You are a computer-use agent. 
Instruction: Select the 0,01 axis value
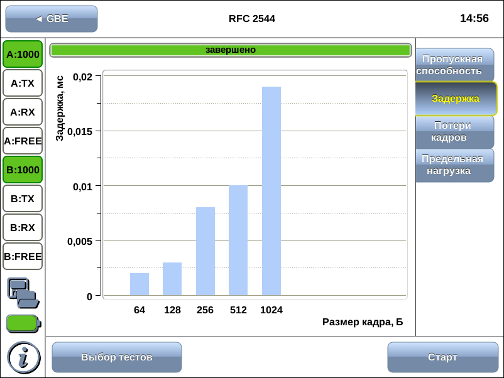[x=83, y=186]
